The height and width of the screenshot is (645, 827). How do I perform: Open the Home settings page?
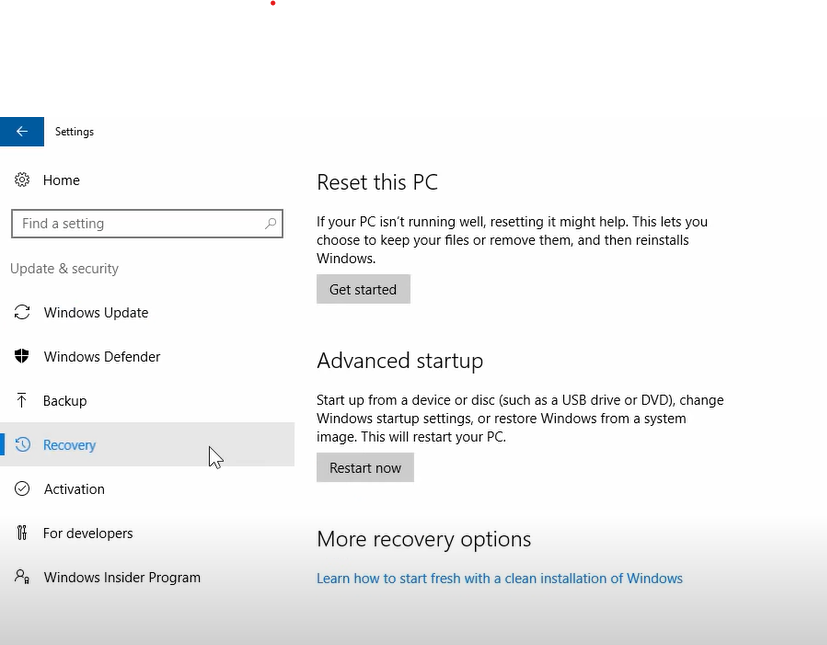pyautogui.click(x=61, y=180)
